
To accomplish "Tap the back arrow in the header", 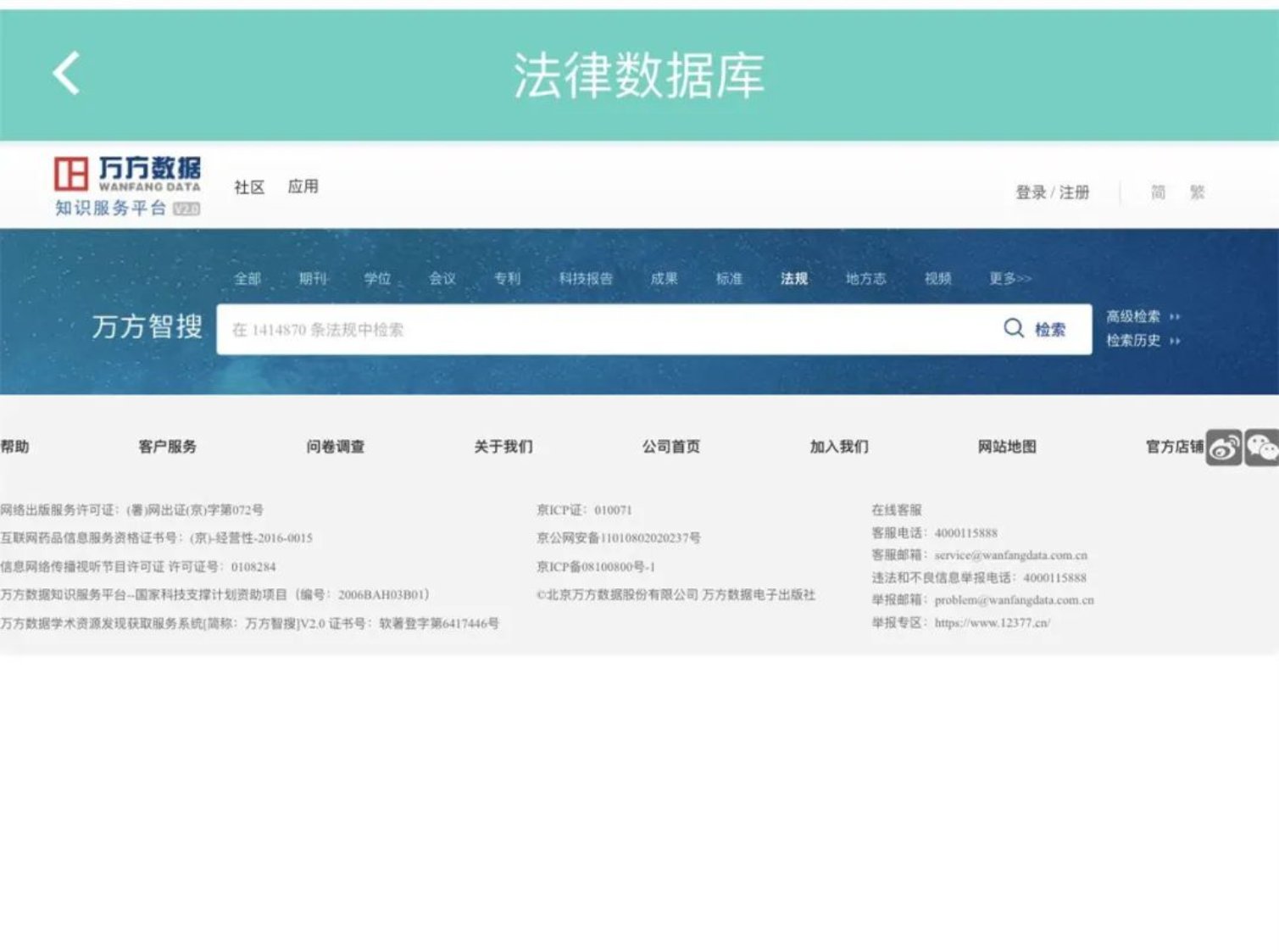I will click(x=66, y=73).
